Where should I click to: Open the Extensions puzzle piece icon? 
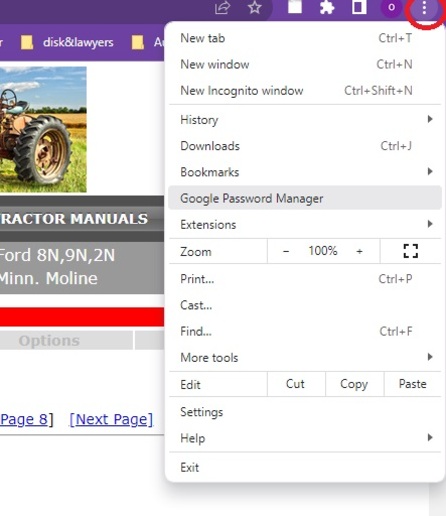click(327, 7)
